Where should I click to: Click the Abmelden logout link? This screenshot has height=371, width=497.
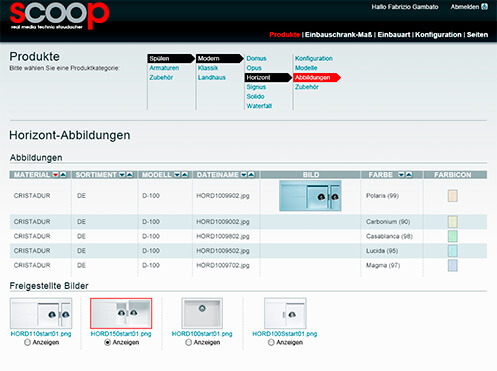click(x=465, y=7)
